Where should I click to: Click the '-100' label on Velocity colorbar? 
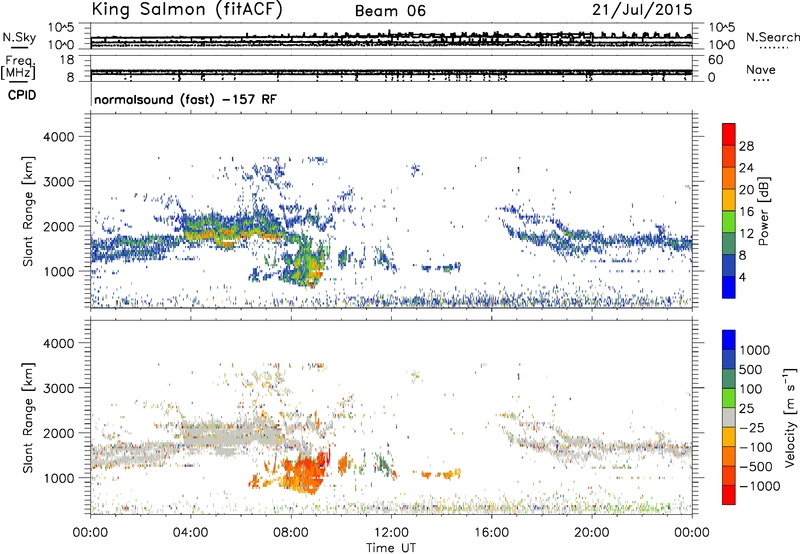tap(756, 447)
